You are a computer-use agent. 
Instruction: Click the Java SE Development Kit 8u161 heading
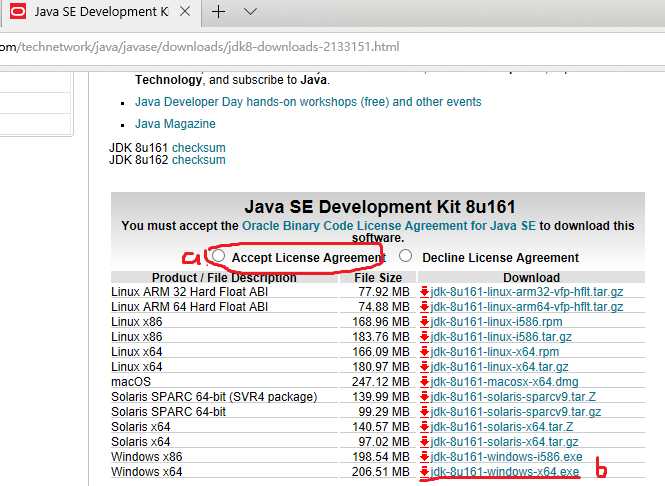point(380,207)
